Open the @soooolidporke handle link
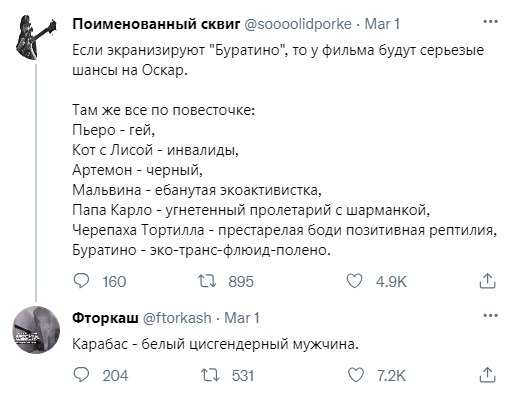Viewport: 512px width, 396px height. click(x=298, y=24)
